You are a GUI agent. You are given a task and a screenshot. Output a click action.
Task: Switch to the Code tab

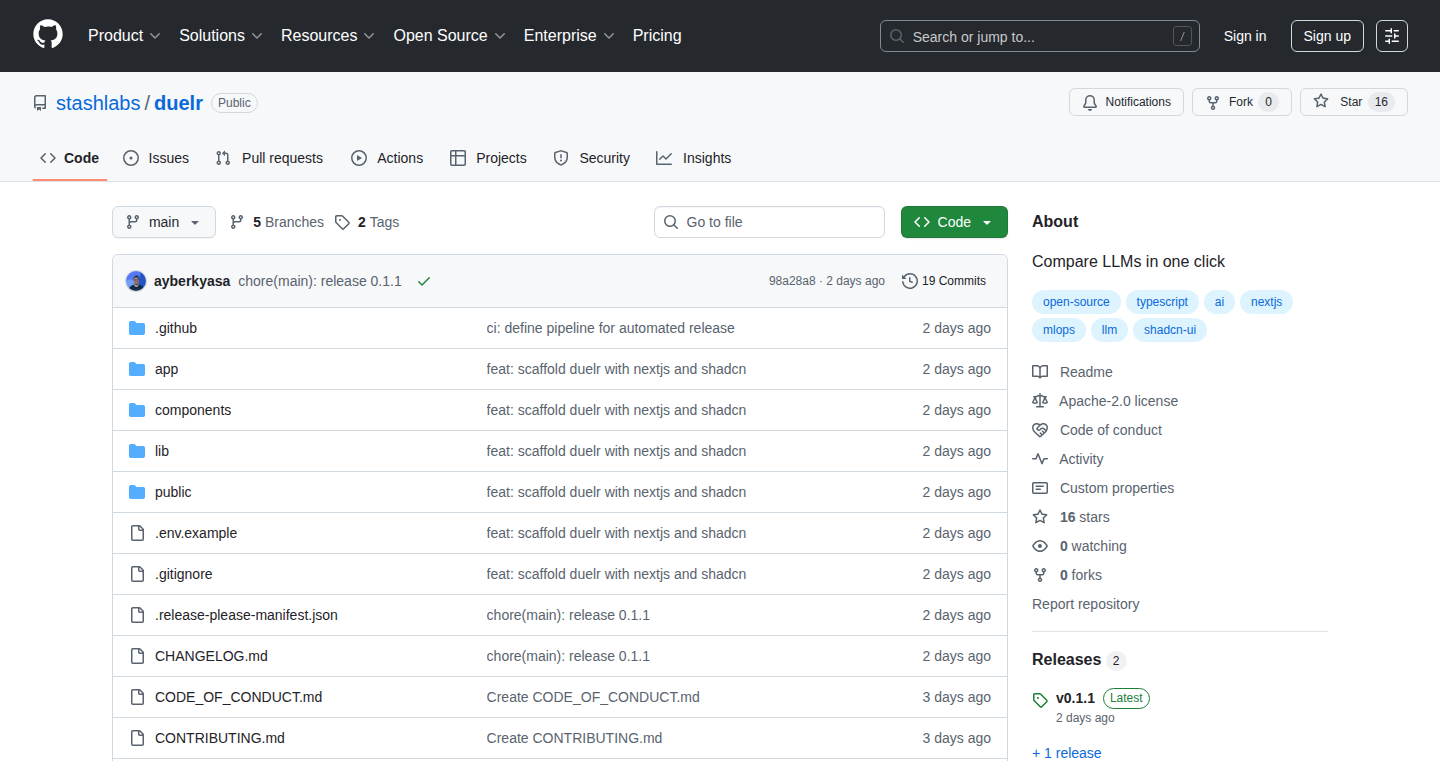tap(70, 158)
